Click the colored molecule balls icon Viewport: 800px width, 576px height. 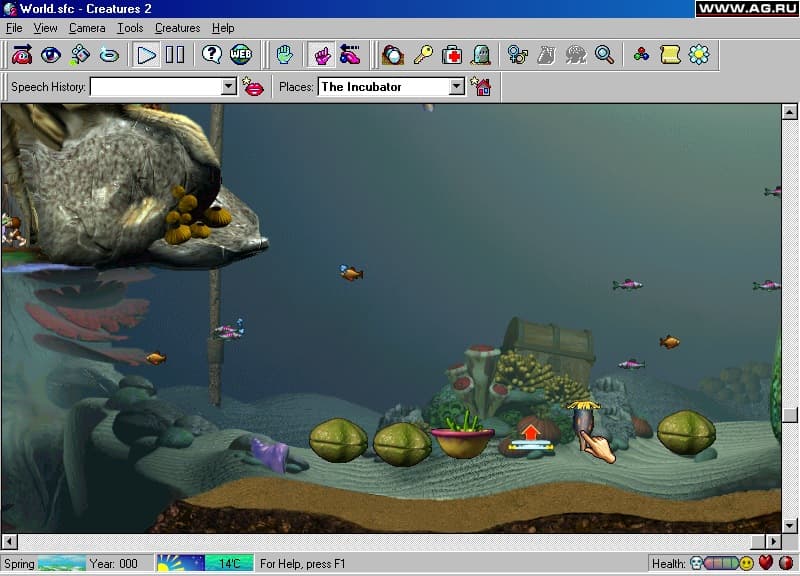[641, 54]
